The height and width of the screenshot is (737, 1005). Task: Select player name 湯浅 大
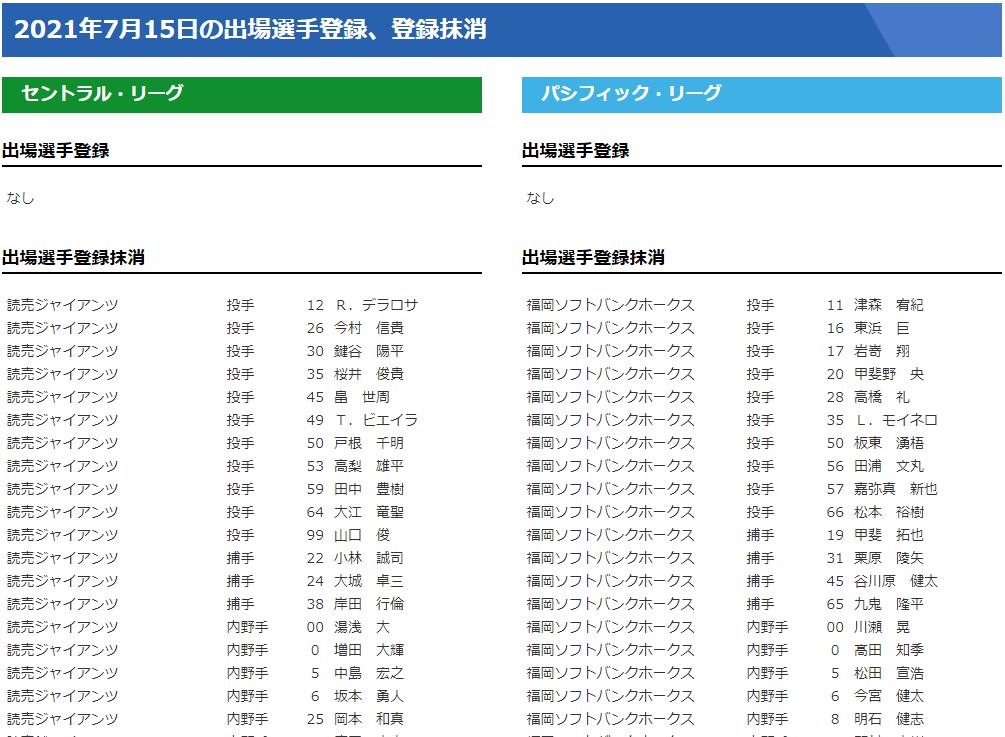[x=362, y=627]
